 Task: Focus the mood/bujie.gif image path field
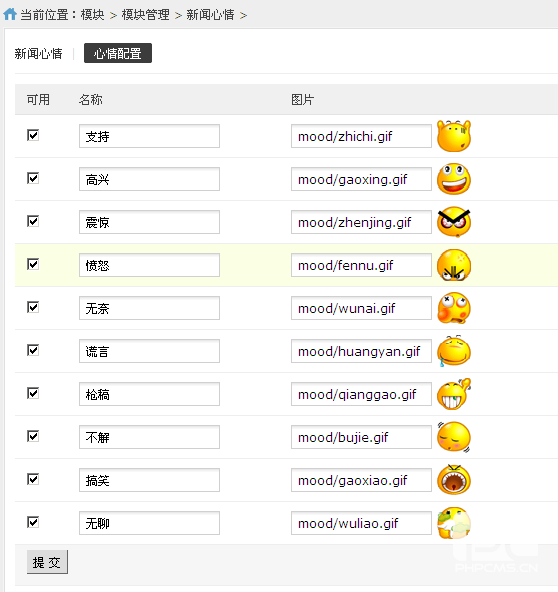[361, 437]
